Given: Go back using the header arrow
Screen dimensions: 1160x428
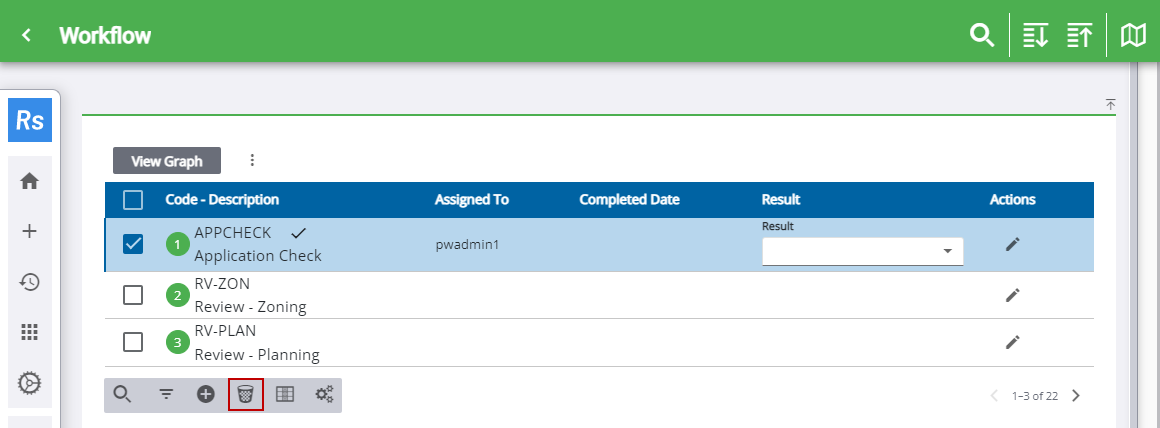Looking at the screenshot, I should point(27,36).
